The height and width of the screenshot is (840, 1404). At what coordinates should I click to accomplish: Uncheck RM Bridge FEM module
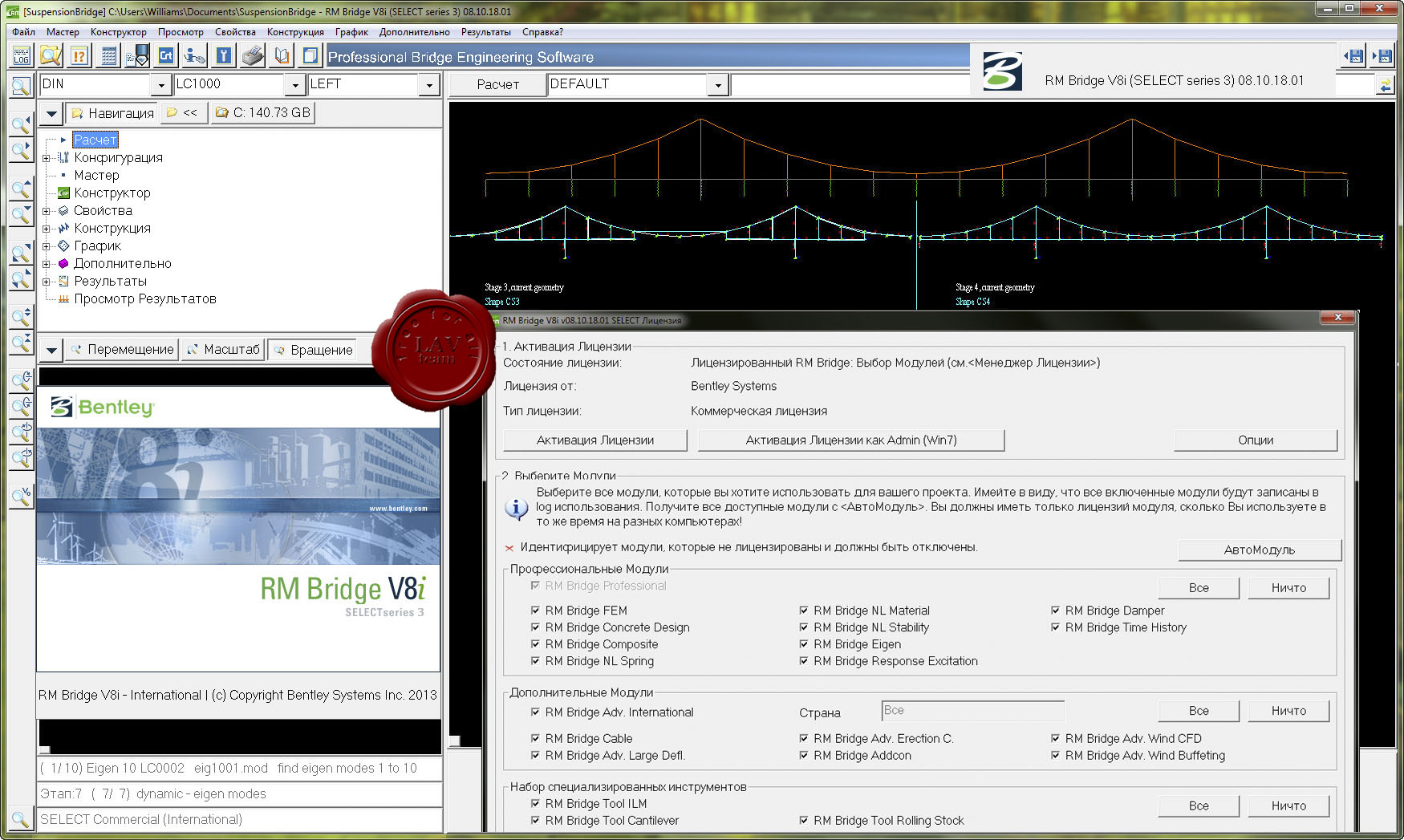click(535, 611)
